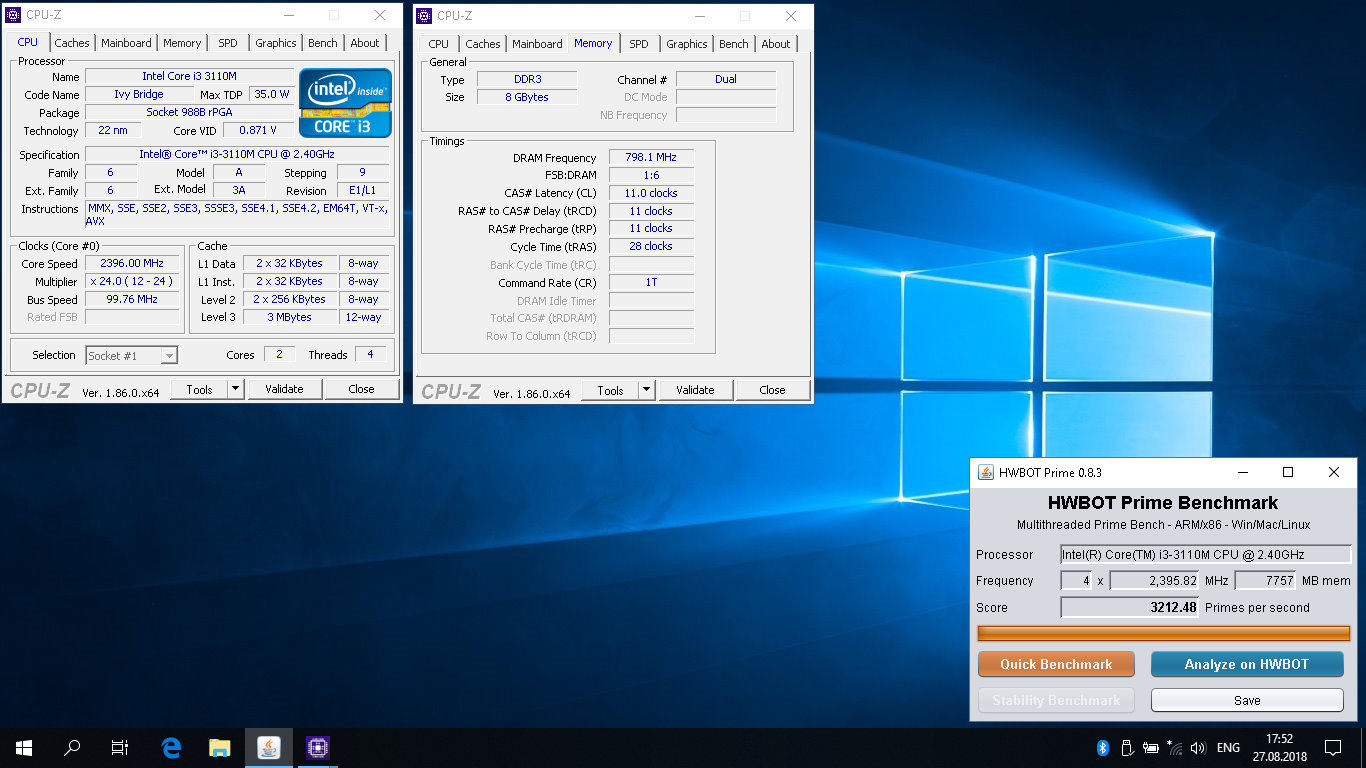1366x768 pixels.
Task: Switch to CPU-Z taskbar icon
Action: 317,747
